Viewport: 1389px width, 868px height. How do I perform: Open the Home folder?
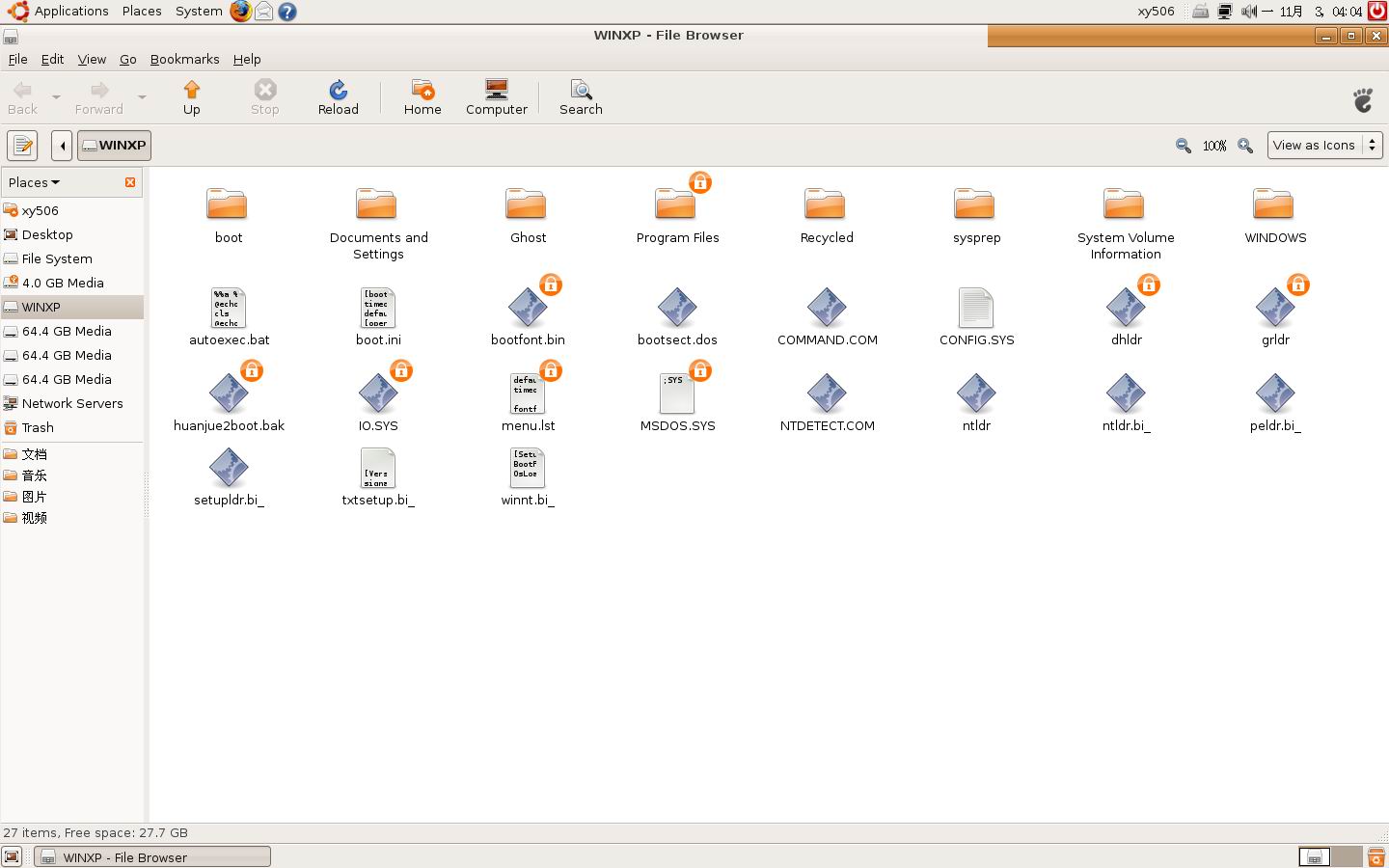pyautogui.click(x=422, y=97)
